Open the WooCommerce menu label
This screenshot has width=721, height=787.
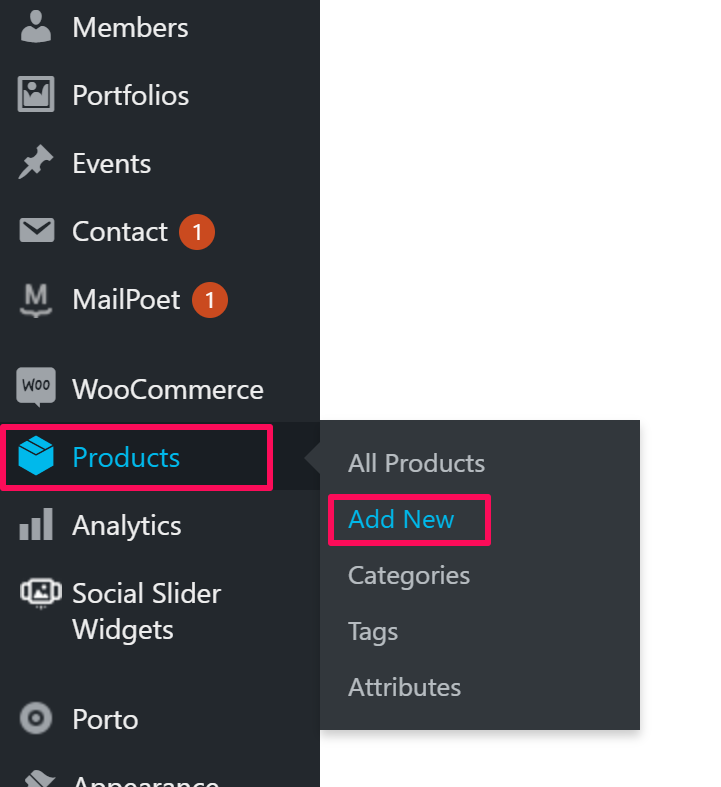167,389
